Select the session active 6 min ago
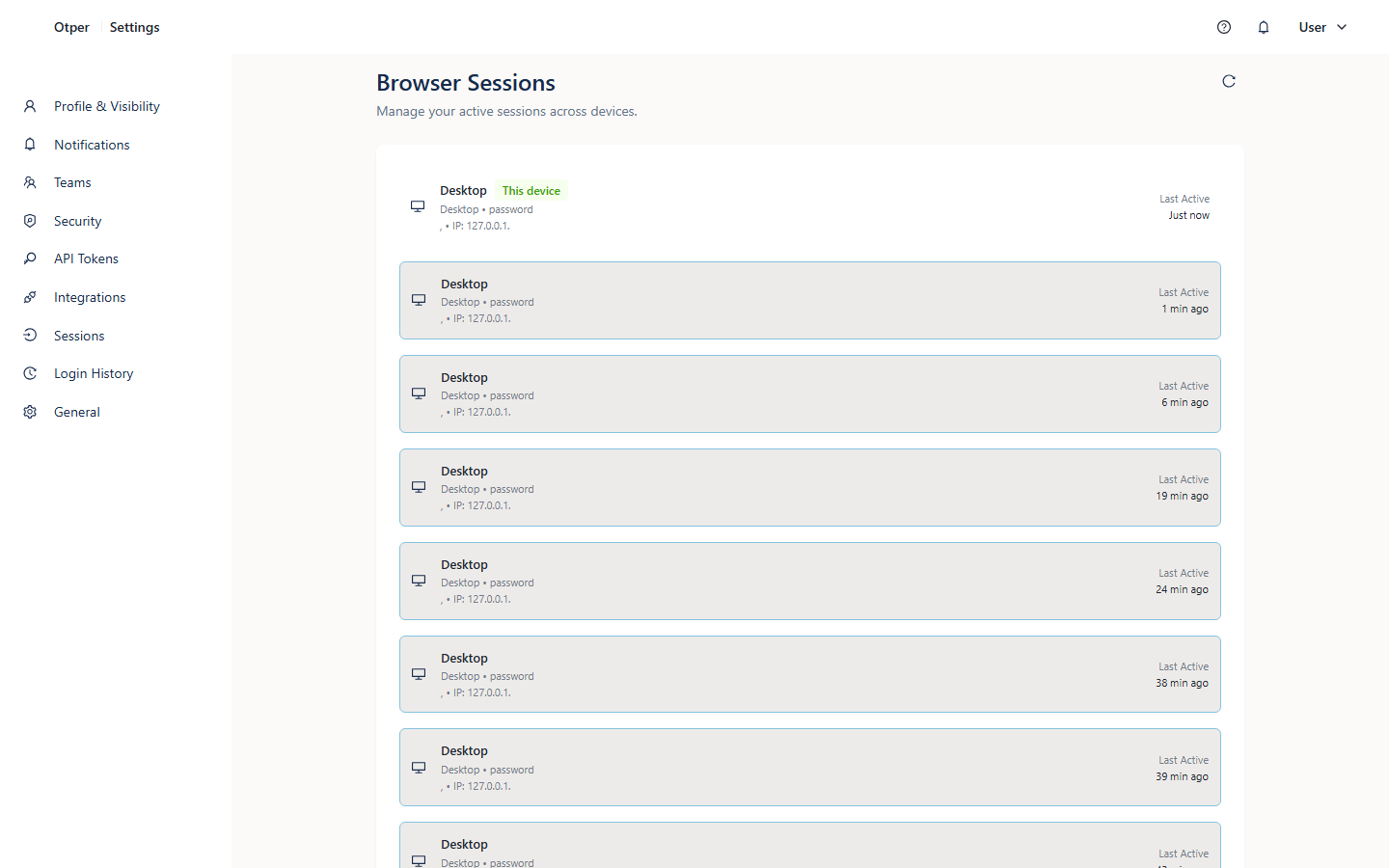Viewport: 1389px width, 868px height. 810,393
